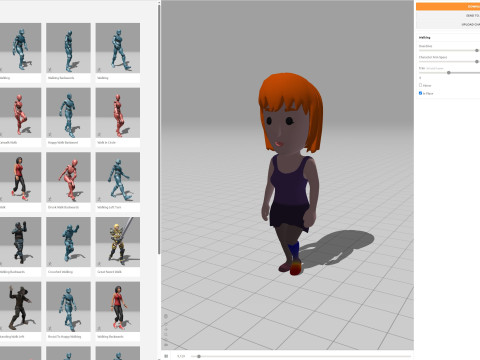Image resolution: width=480 pixels, height=360 pixels.
Task: Choose the Happy Walk Backward animation thumbnail
Action: (68, 113)
